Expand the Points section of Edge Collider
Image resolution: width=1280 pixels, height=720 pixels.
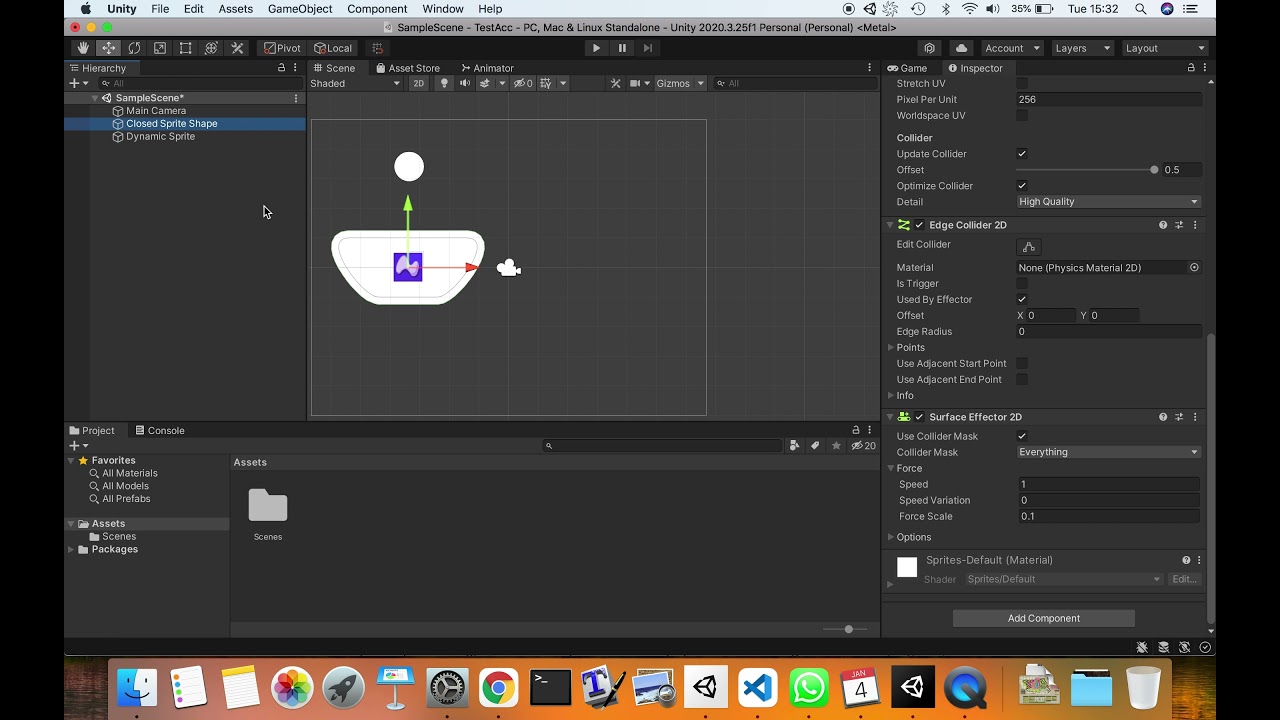point(893,347)
